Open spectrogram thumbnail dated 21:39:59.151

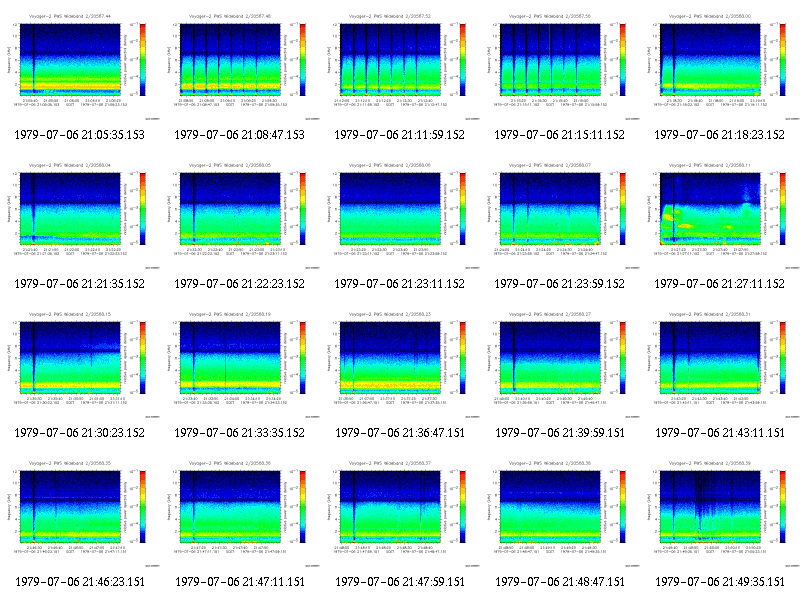click(560, 365)
